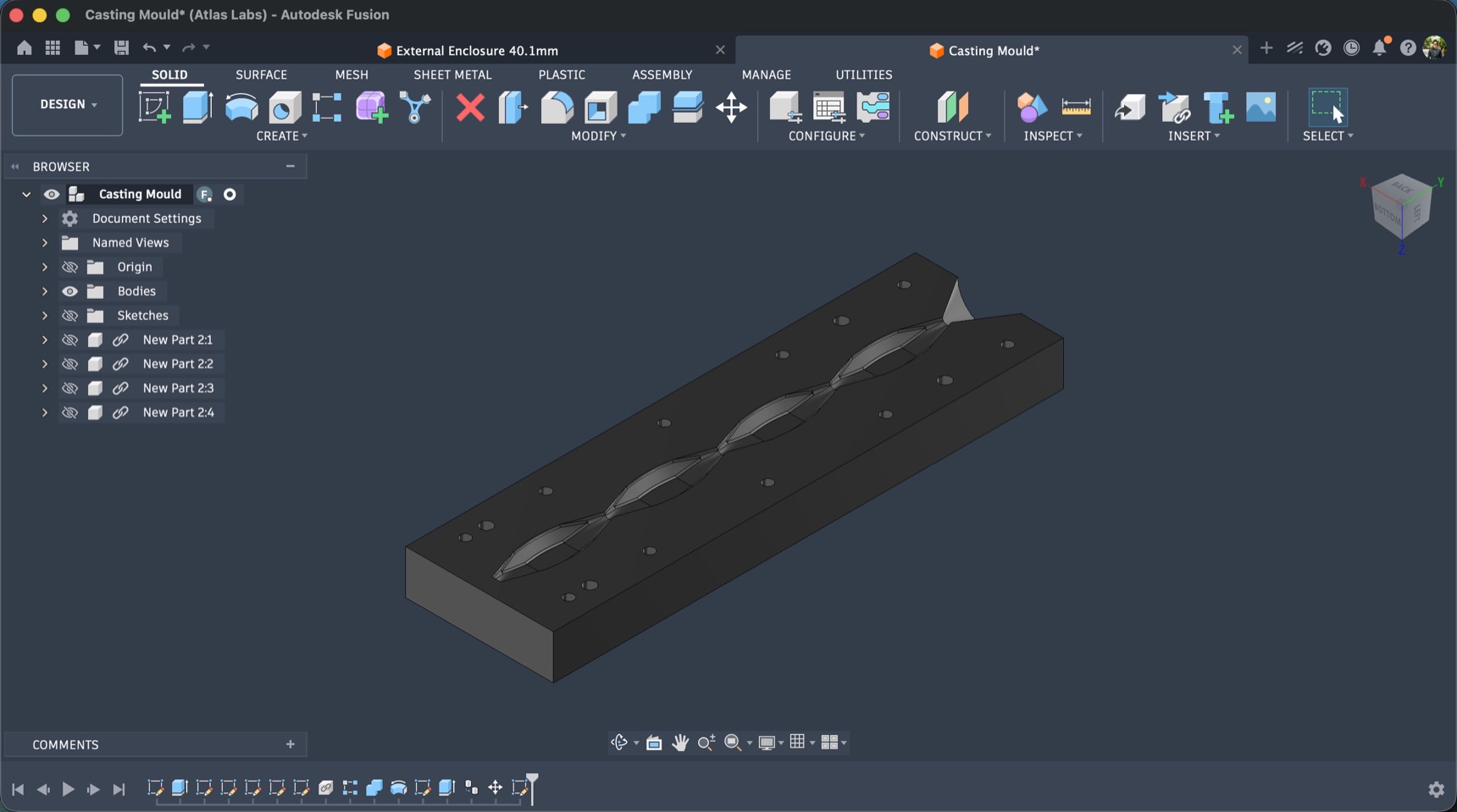The image size is (1457, 812).
Task: Select the Combine tool in toolbar
Action: 644,108
